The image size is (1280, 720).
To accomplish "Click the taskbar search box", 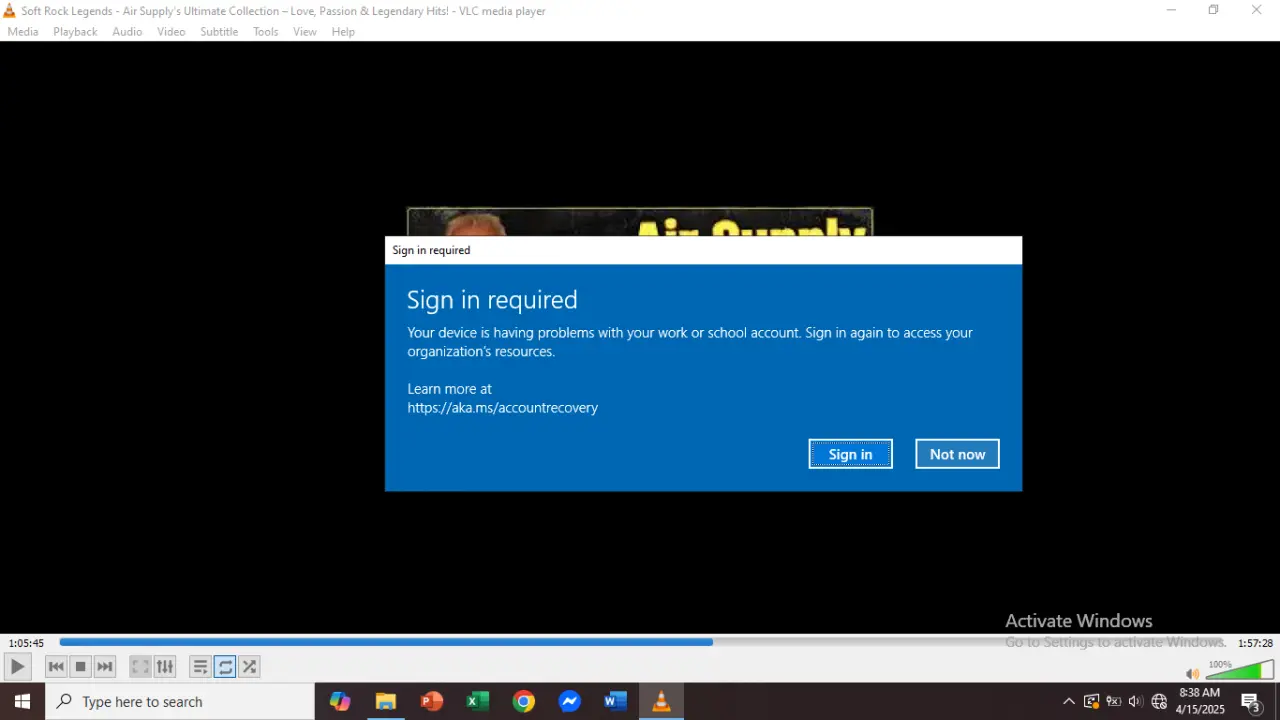I will 180,701.
